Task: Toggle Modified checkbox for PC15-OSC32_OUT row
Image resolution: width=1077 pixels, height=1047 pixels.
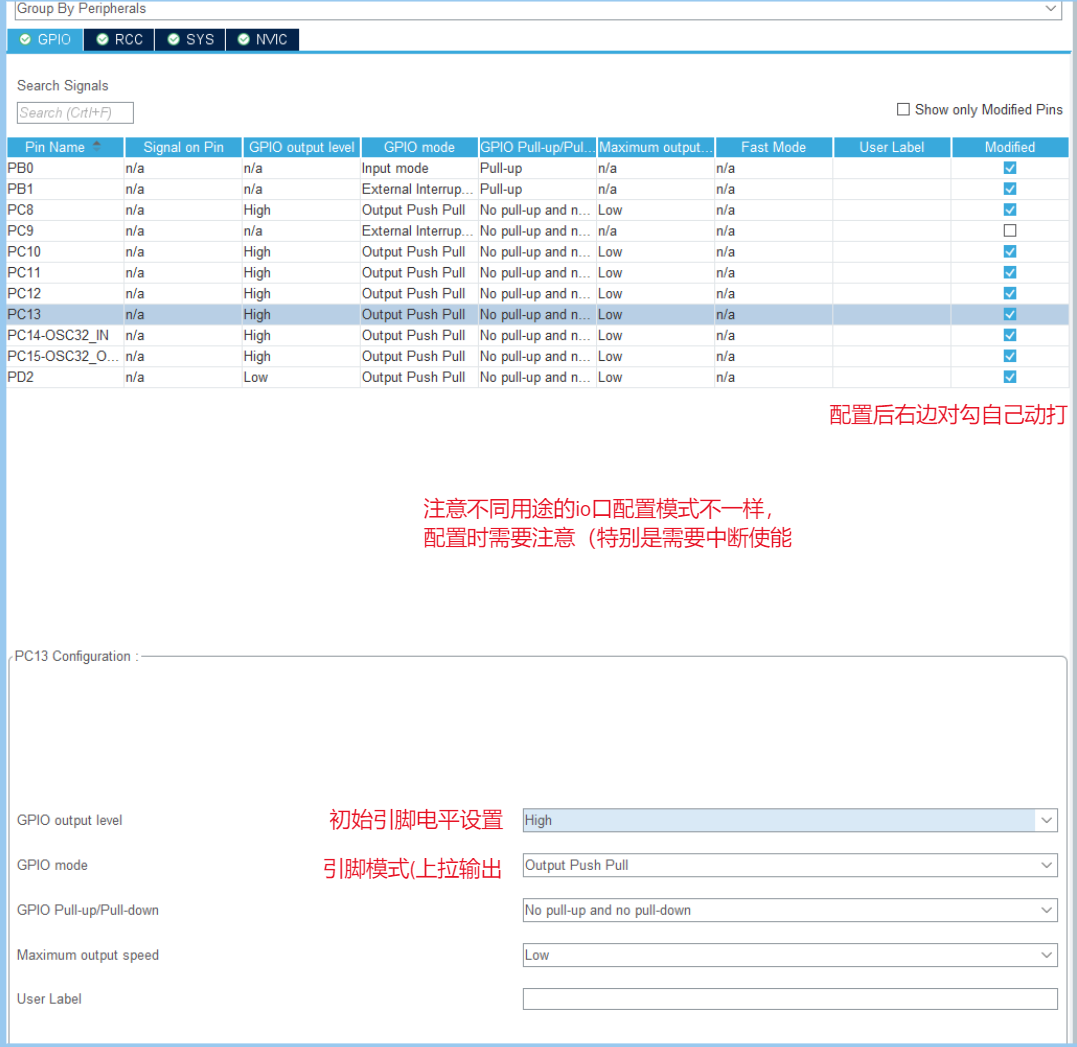Action: tap(1010, 356)
